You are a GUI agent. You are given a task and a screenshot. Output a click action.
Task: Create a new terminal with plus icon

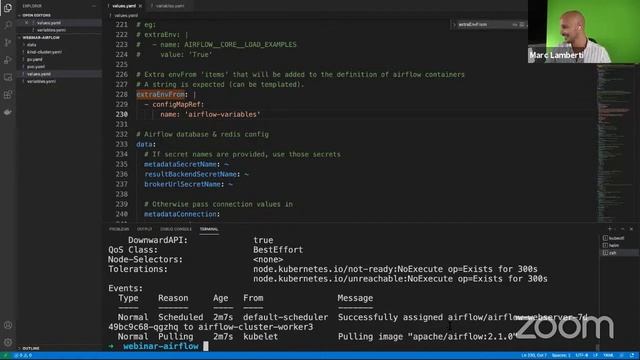[610, 229]
